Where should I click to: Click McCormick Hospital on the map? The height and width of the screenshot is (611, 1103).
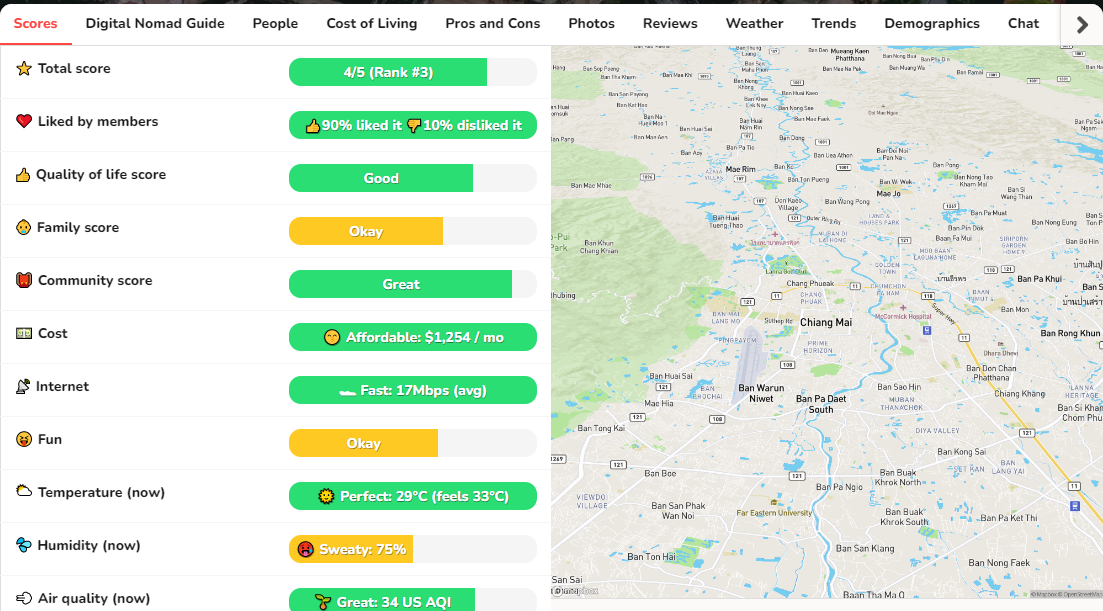point(903,316)
